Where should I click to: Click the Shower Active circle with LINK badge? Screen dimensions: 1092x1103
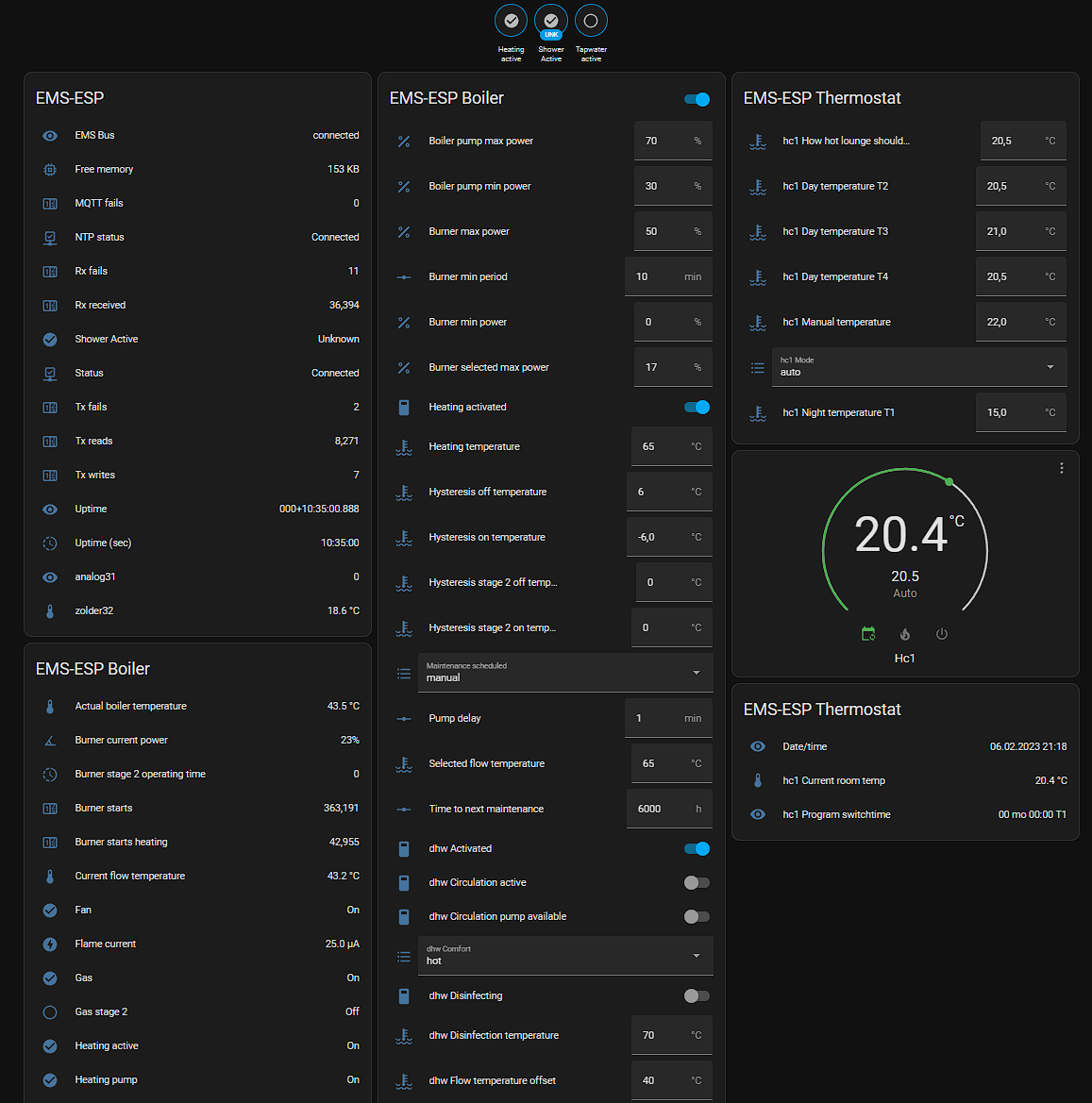550,20
